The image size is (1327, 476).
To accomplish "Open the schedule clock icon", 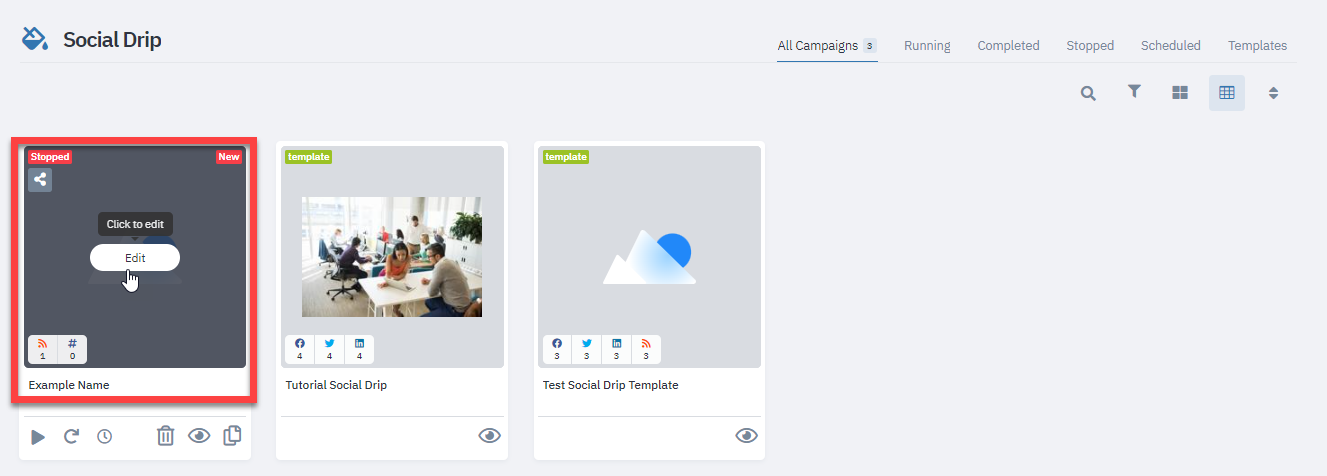I will 104,437.
